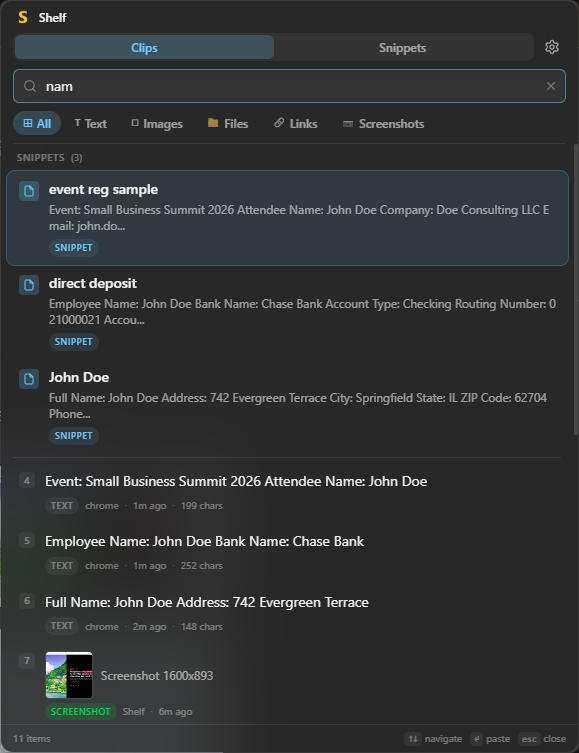Click the direct deposit document icon
This screenshot has height=753, width=579.
pyautogui.click(x=29, y=285)
